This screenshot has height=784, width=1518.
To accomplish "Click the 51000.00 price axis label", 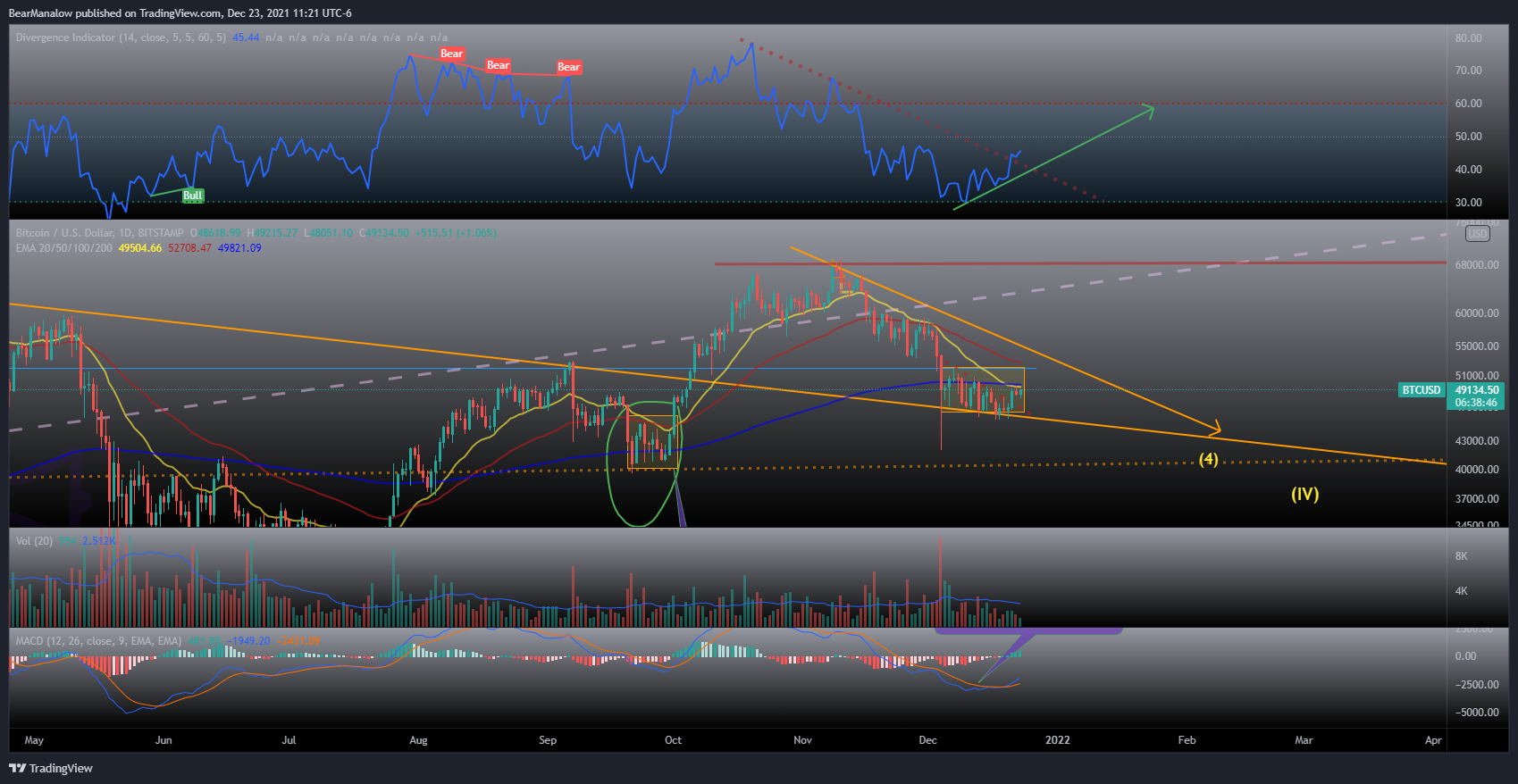I will pos(1477,376).
